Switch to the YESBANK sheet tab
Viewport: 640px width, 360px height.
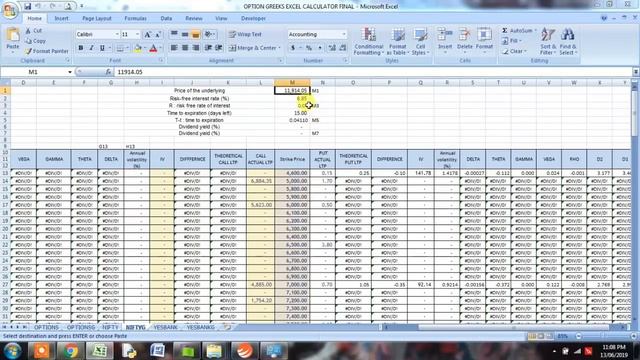pyautogui.click(x=165, y=327)
